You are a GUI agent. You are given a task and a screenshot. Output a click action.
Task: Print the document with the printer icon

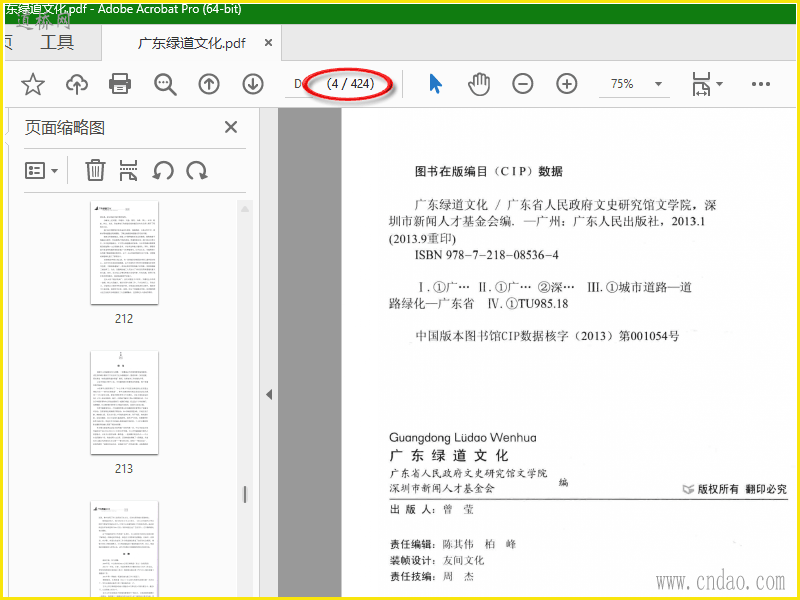tap(120, 84)
